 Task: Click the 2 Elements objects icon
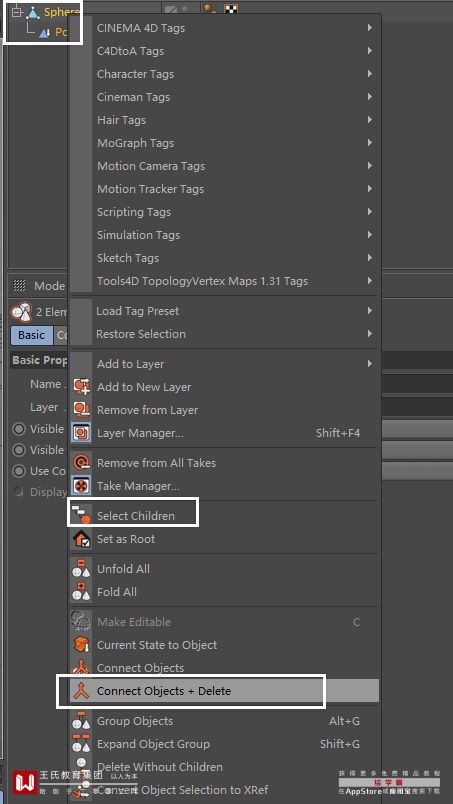pyautogui.click(x=21, y=312)
